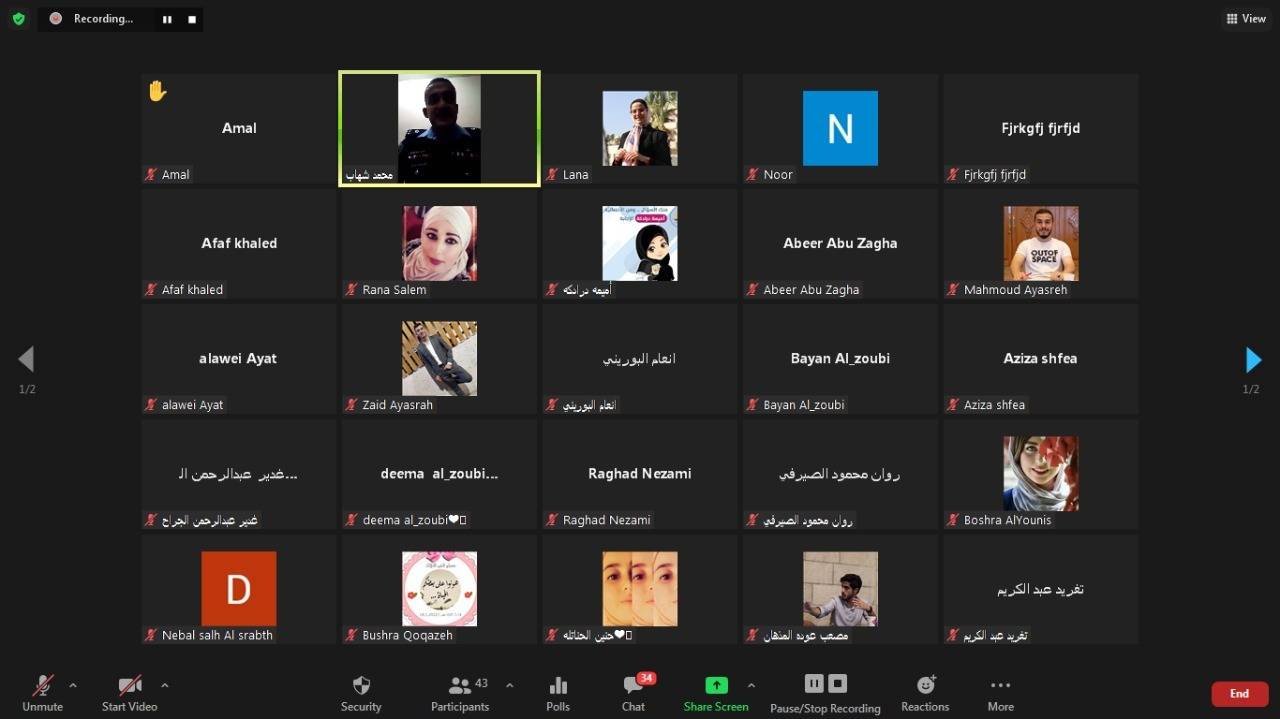
Task: Open the More options menu
Action: (x=1000, y=693)
